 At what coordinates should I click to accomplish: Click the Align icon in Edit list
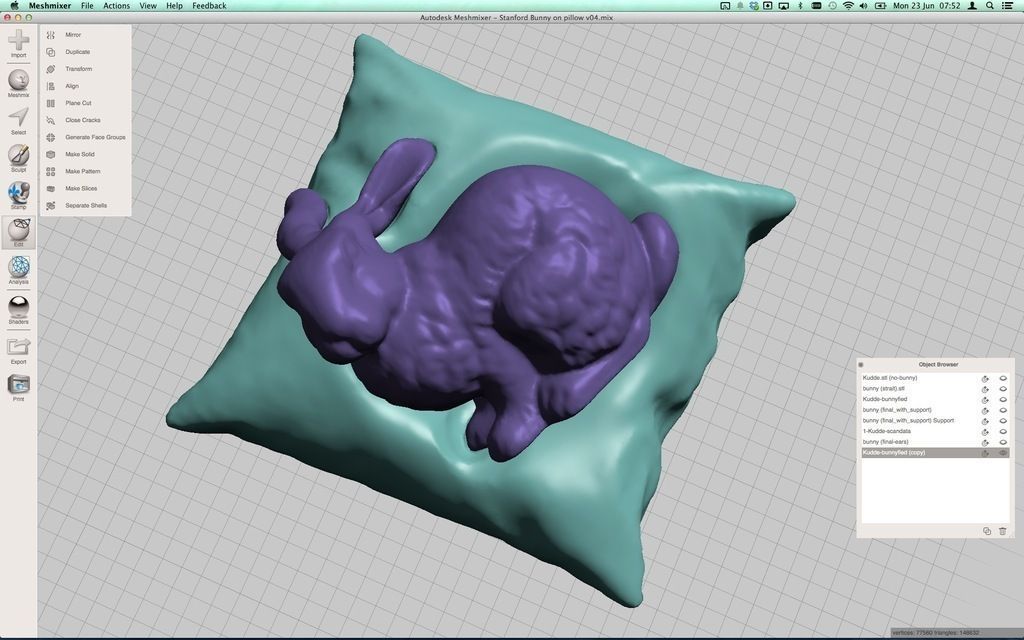pyautogui.click(x=50, y=86)
